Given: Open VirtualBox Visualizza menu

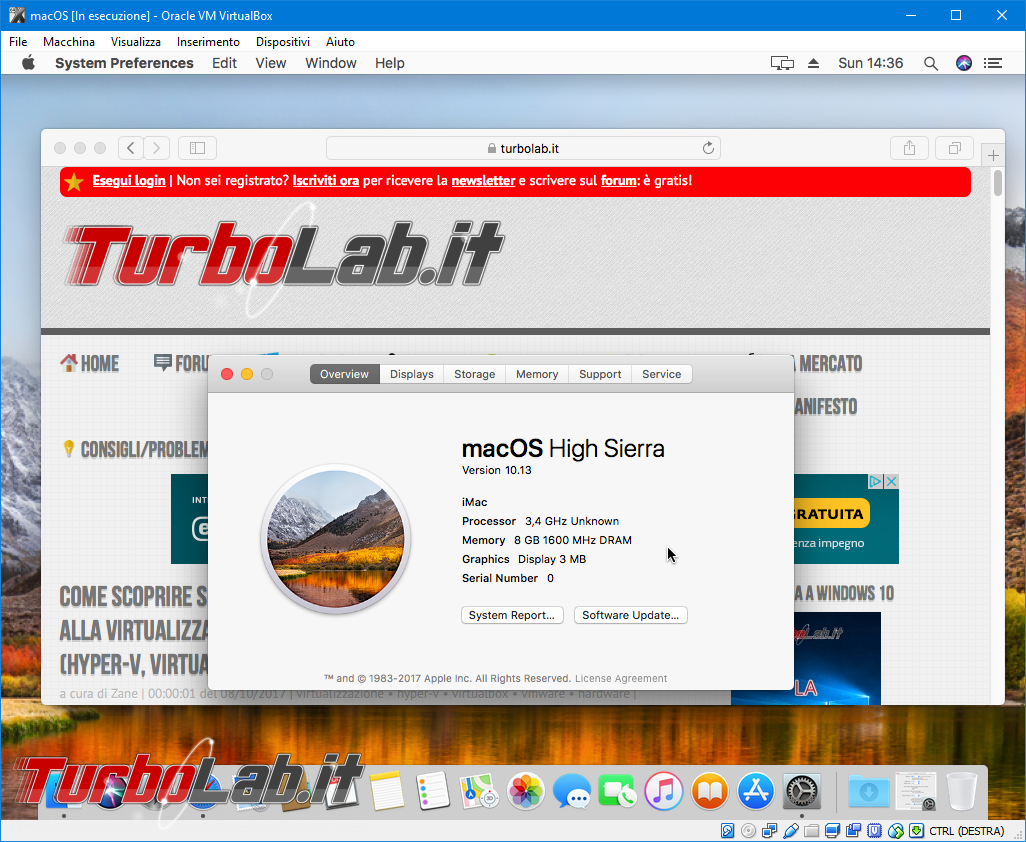Looking at the screenshot, I should click(135, 41).
